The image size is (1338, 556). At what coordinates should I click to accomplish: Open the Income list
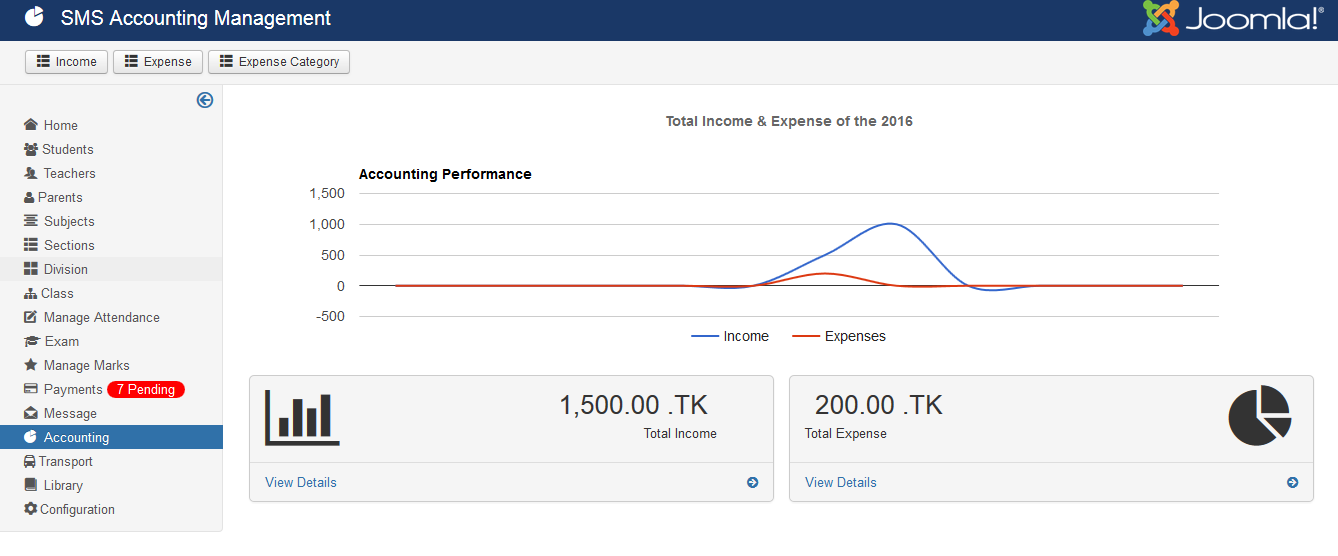(66, 62)
